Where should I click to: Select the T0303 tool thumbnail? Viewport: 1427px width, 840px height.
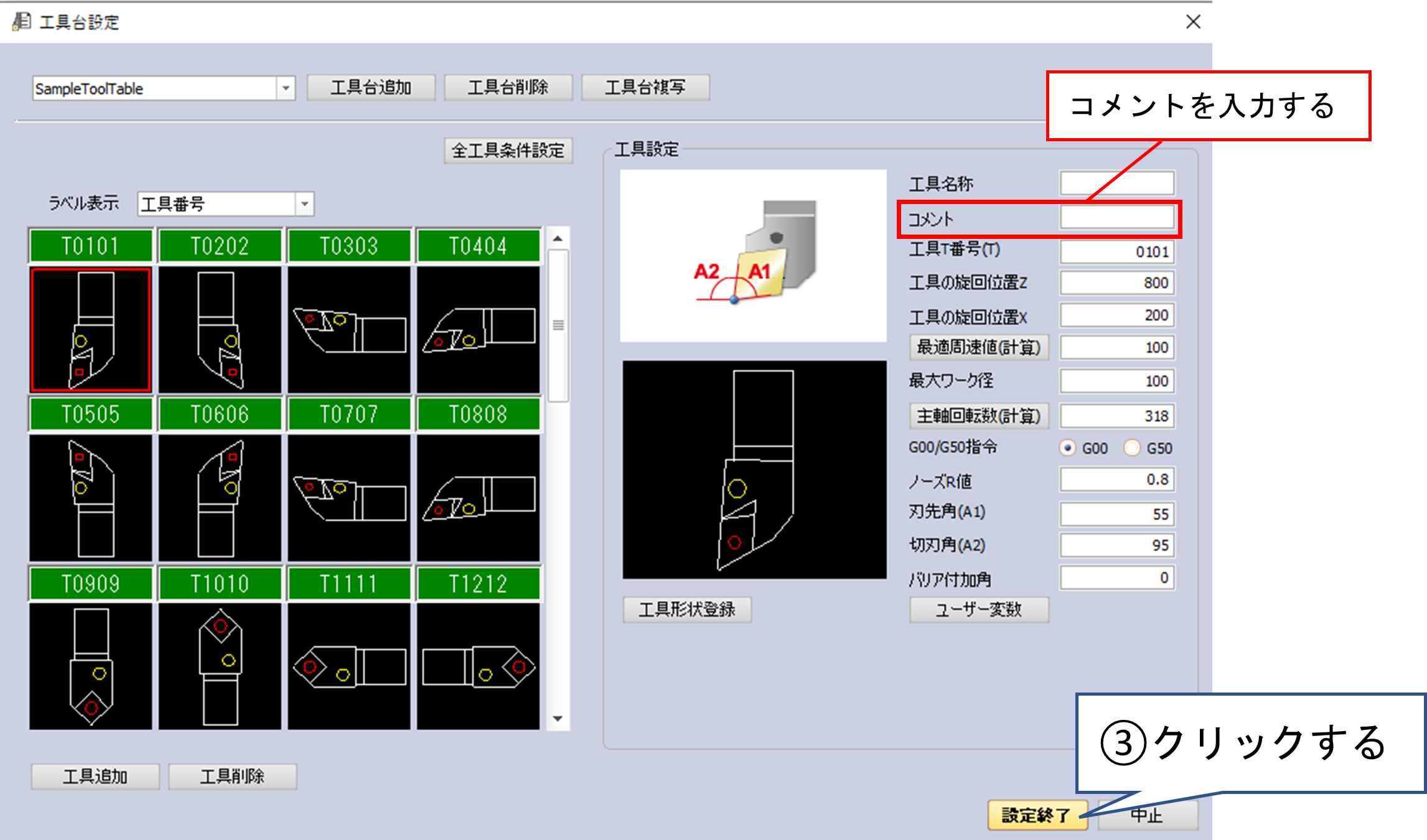pyautogui.click(x=349, y=330)
